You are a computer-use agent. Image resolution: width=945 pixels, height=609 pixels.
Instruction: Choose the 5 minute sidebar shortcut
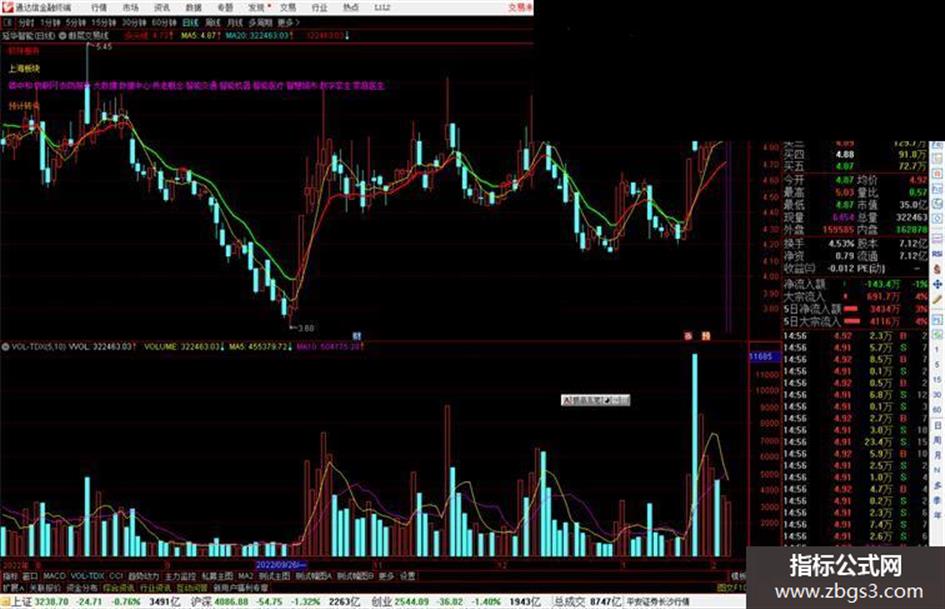point(937,365)
